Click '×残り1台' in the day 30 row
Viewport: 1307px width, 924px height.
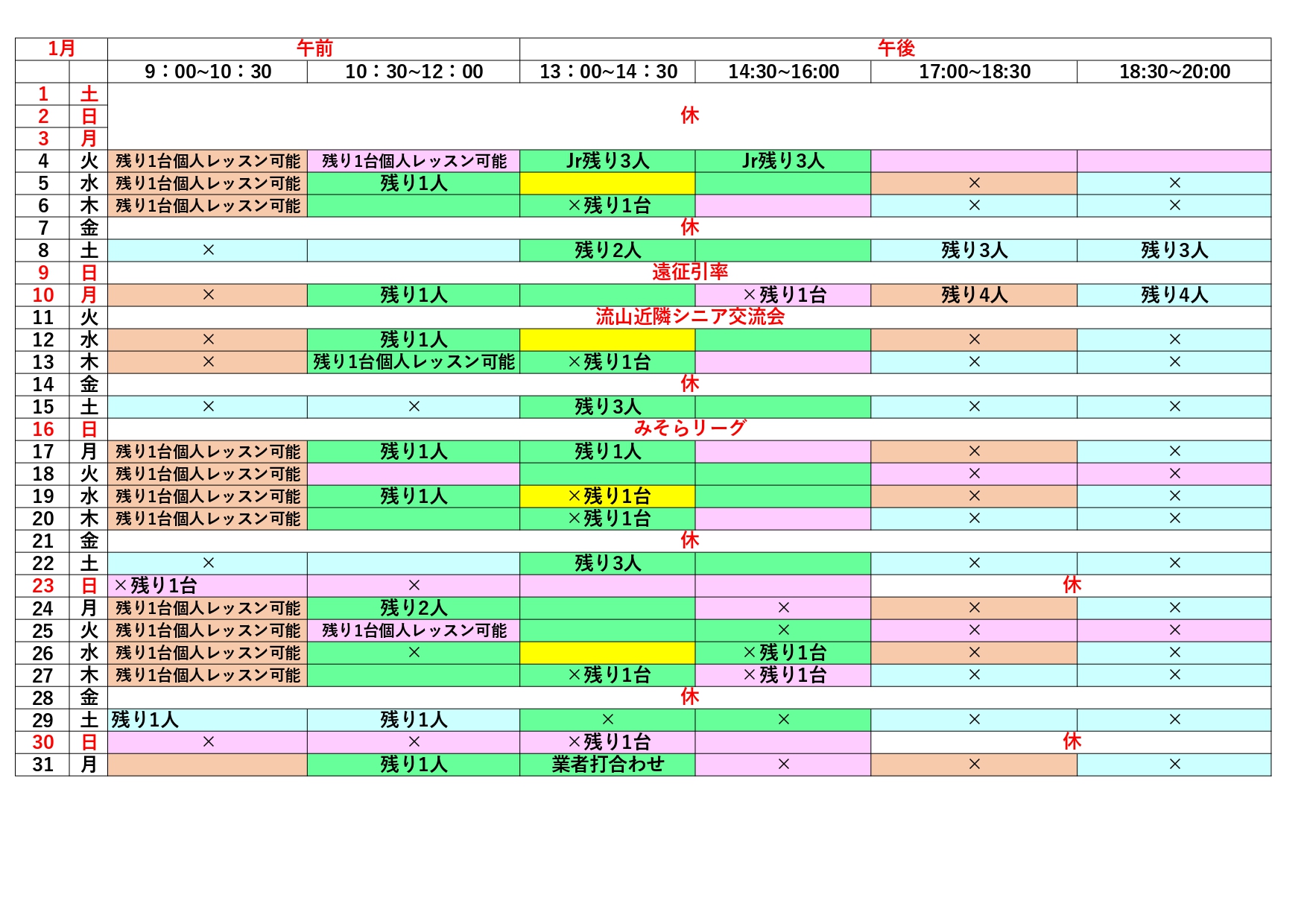608,742
